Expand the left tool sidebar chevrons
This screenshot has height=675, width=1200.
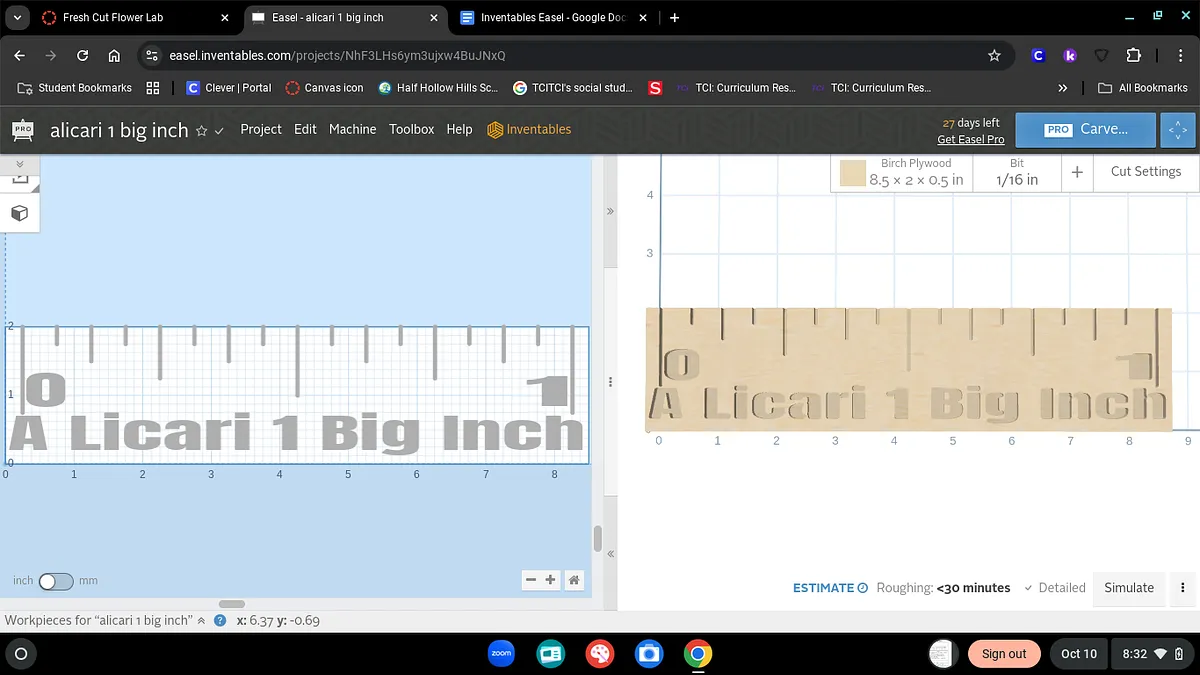[x=19, y=163]
